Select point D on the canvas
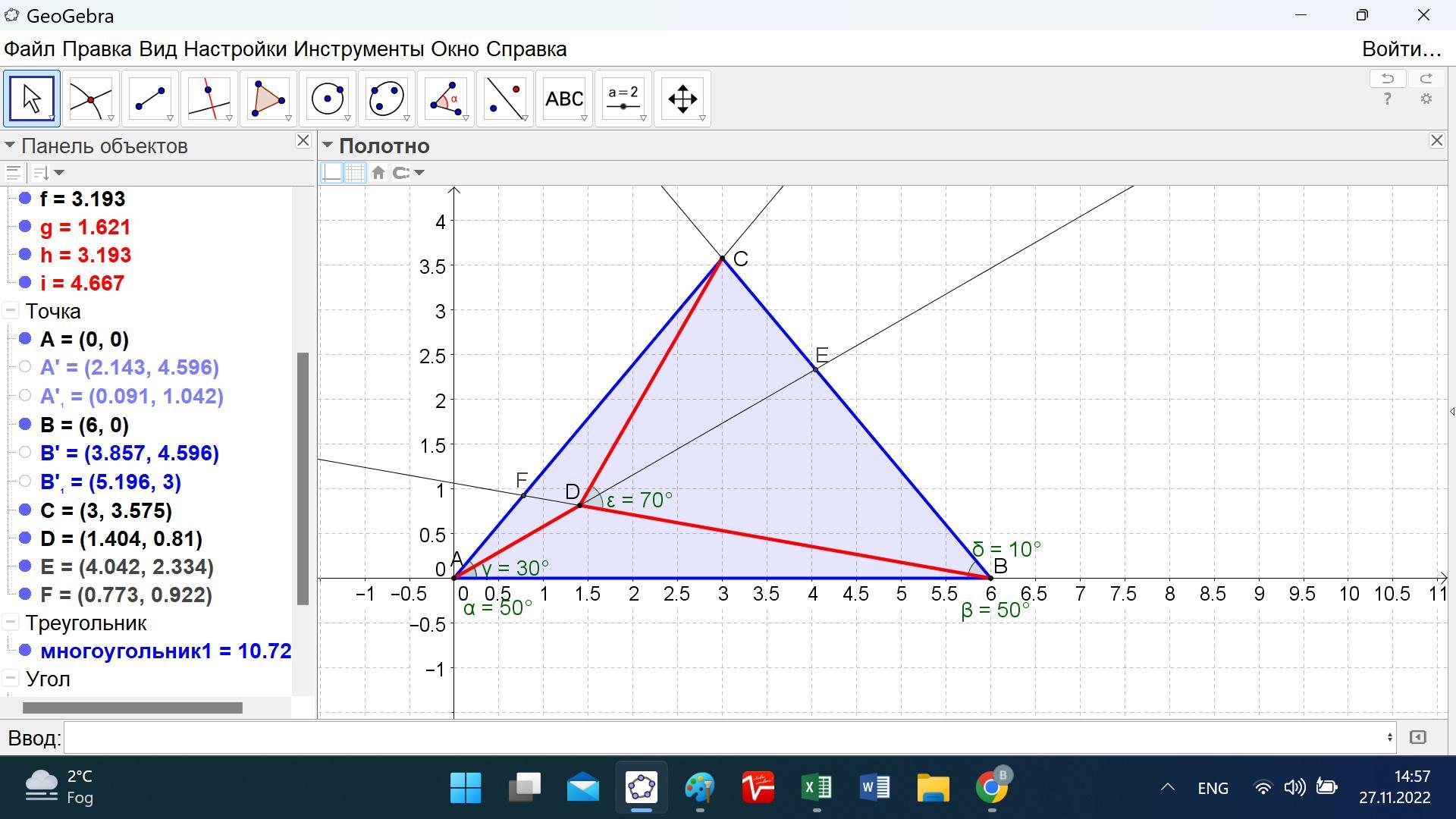The height and width of the screenshot is (819, 1456). point(580,504)
